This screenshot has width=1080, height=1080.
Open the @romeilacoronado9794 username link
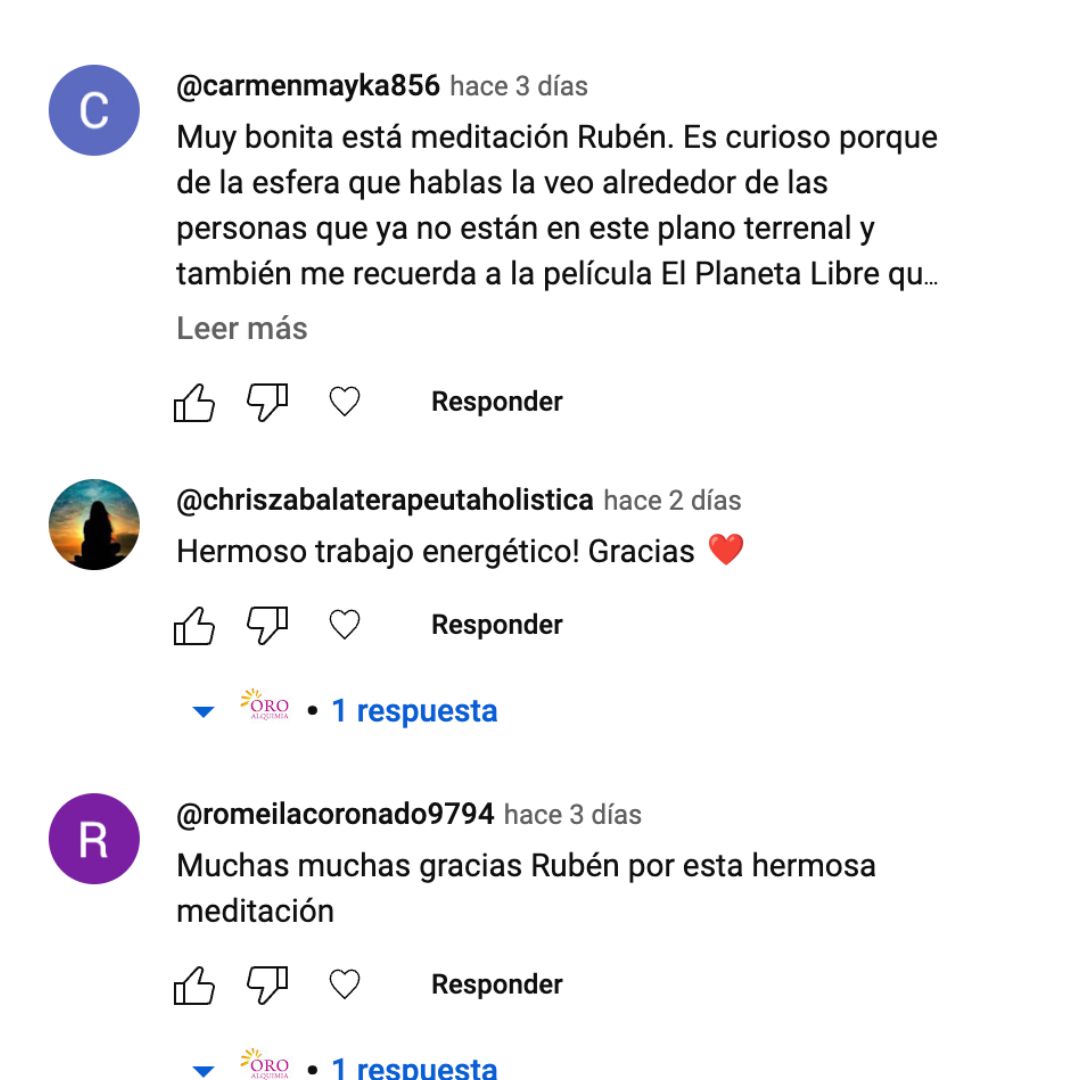click(x=335, y=814)
